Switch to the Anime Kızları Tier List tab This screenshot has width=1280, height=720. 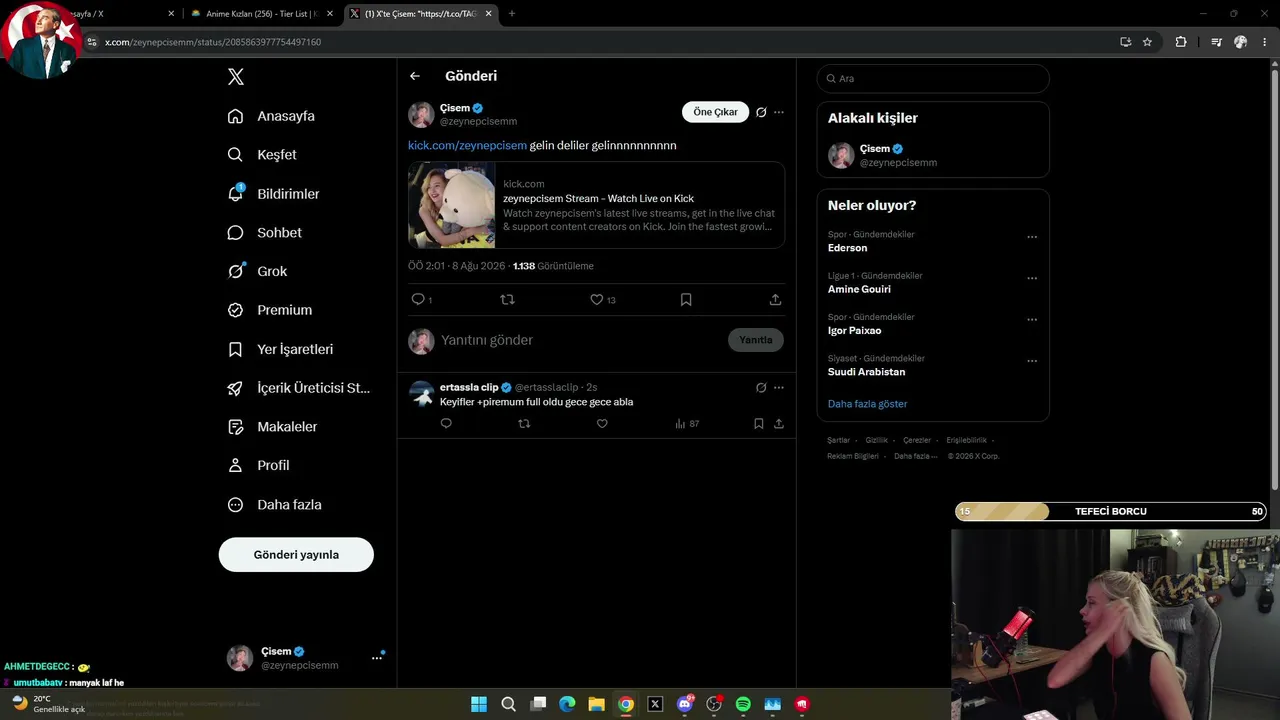pyautogui.click(x=261, y=14)
